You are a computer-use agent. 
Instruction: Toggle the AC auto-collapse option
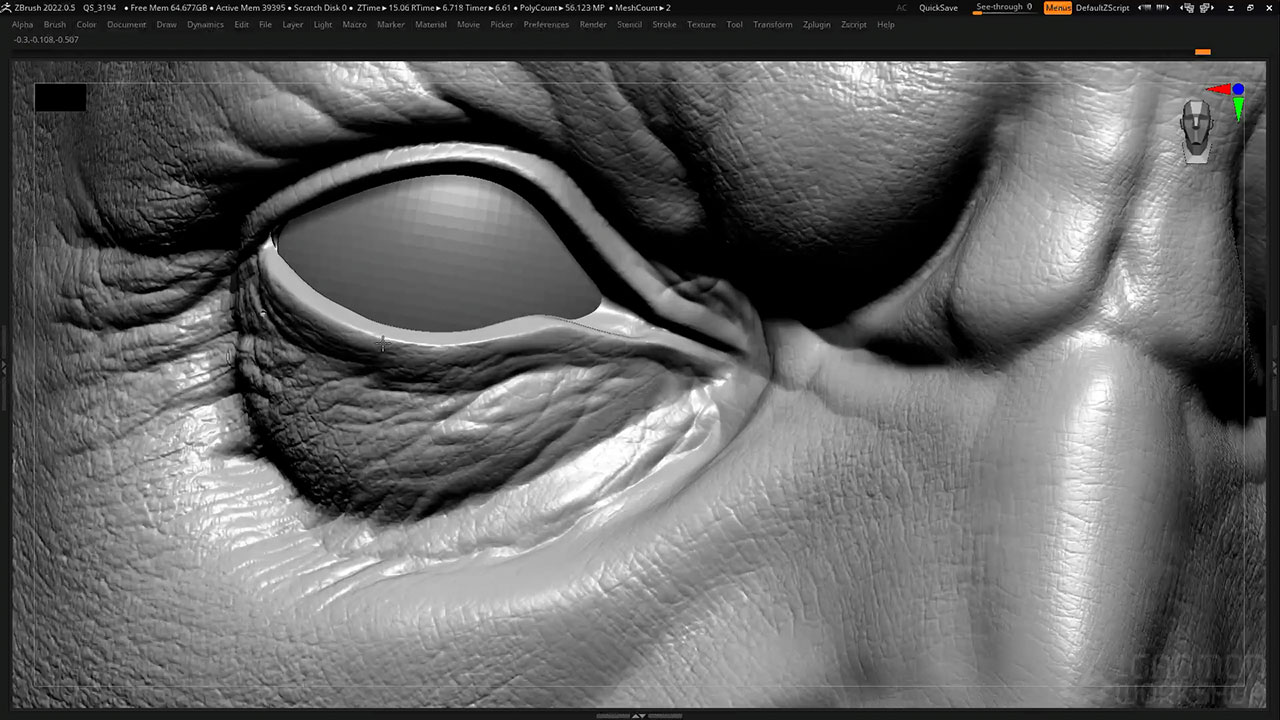click(x=902, y=8)
